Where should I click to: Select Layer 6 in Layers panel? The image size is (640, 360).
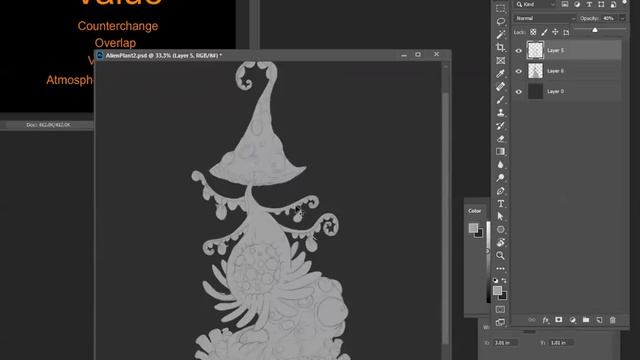point(567,71)
